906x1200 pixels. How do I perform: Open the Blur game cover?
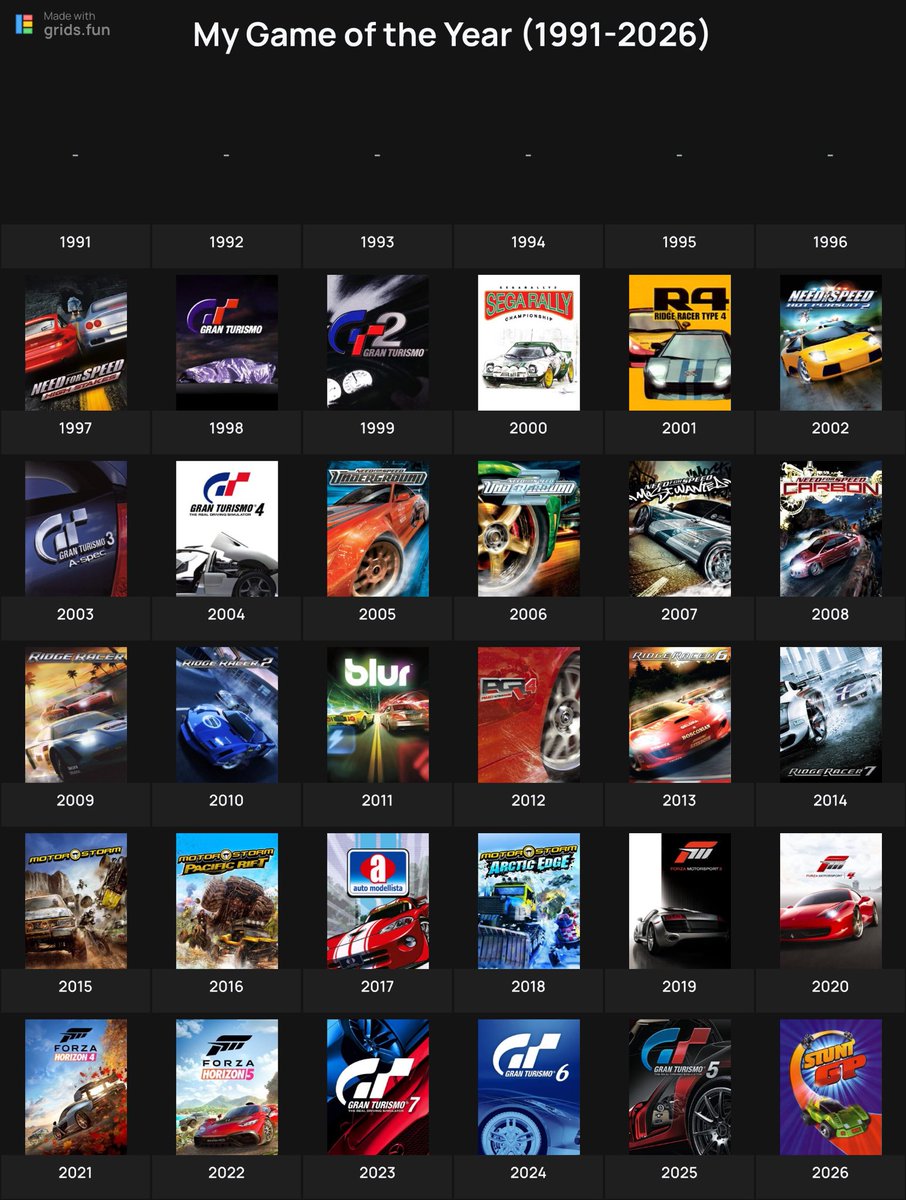[x=378, y=715]
